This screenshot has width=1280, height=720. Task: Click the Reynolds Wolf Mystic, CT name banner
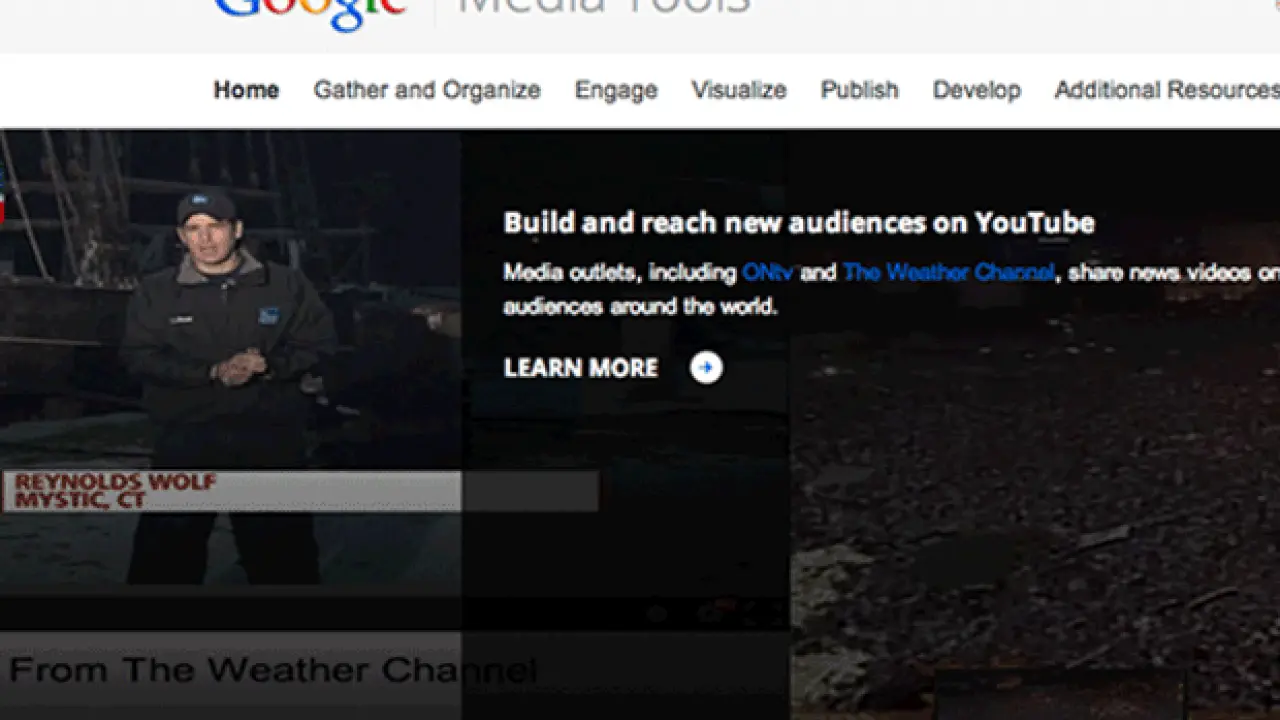point(230,491)
